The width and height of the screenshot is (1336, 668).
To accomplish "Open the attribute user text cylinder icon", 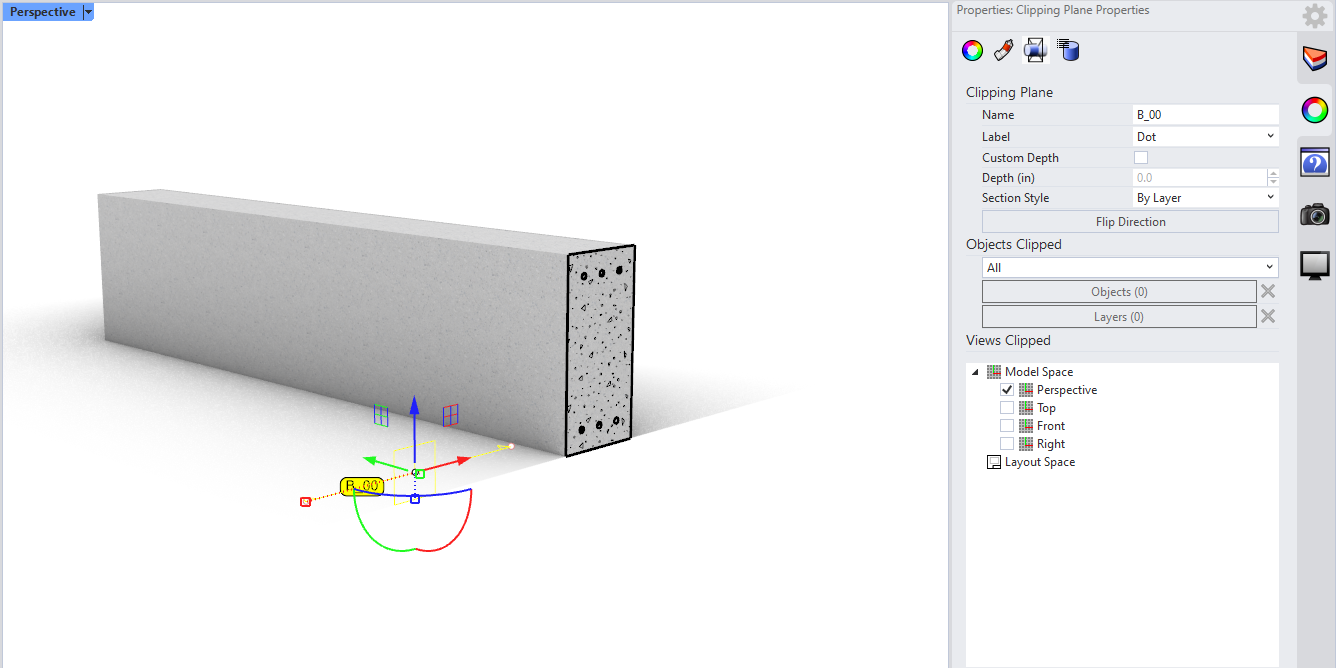I will (x=1069, y=50).
